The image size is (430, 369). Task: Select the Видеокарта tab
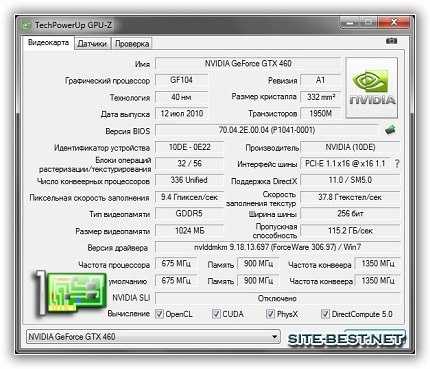coord(48,43)
